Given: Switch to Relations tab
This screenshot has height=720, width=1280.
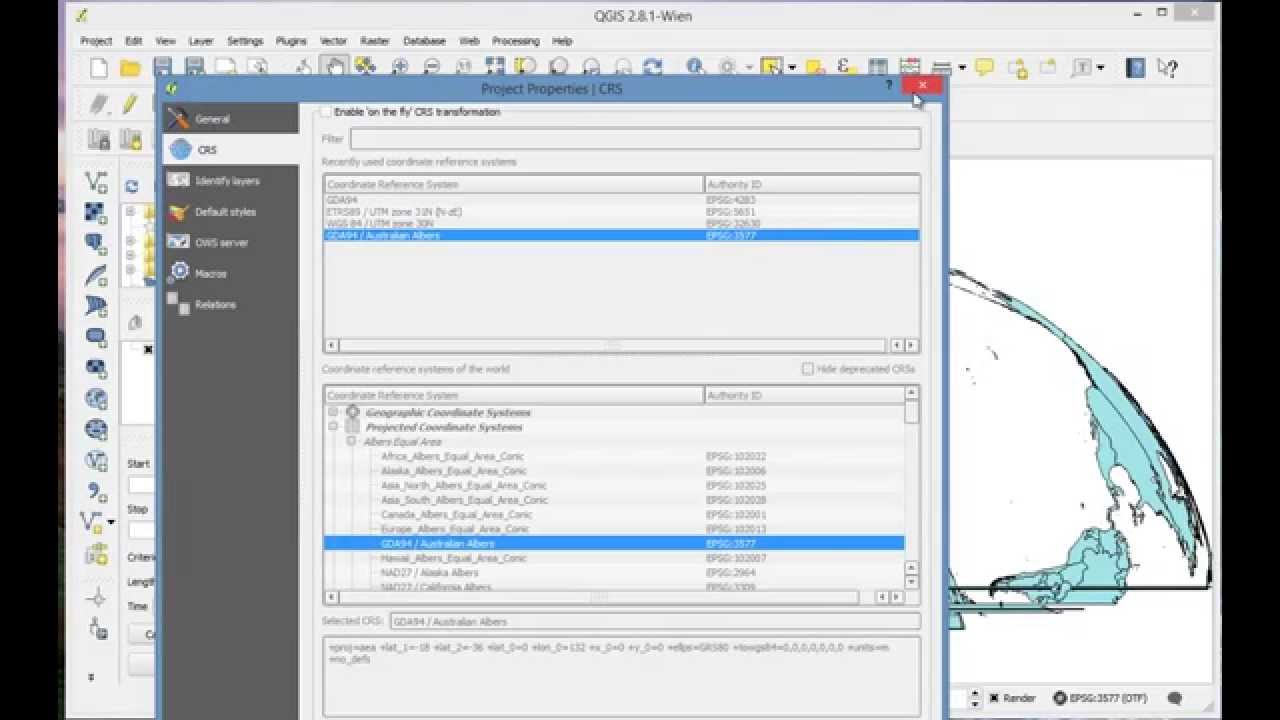Looking at the screenshot, I should pos(231,304).
